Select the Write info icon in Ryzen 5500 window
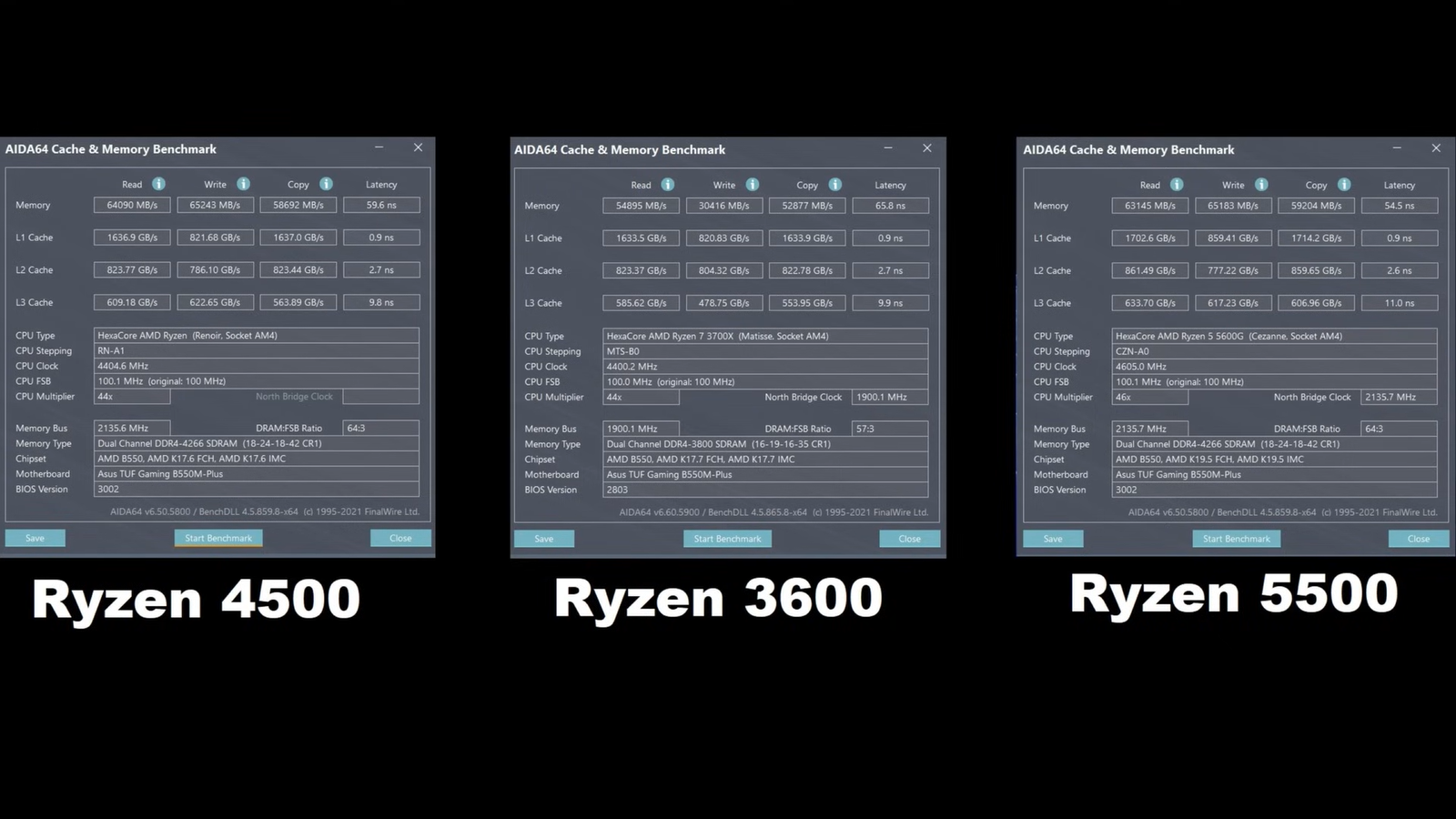Image resolution: width=1456 pixels, height=819 pixels. click(1260, 185)
